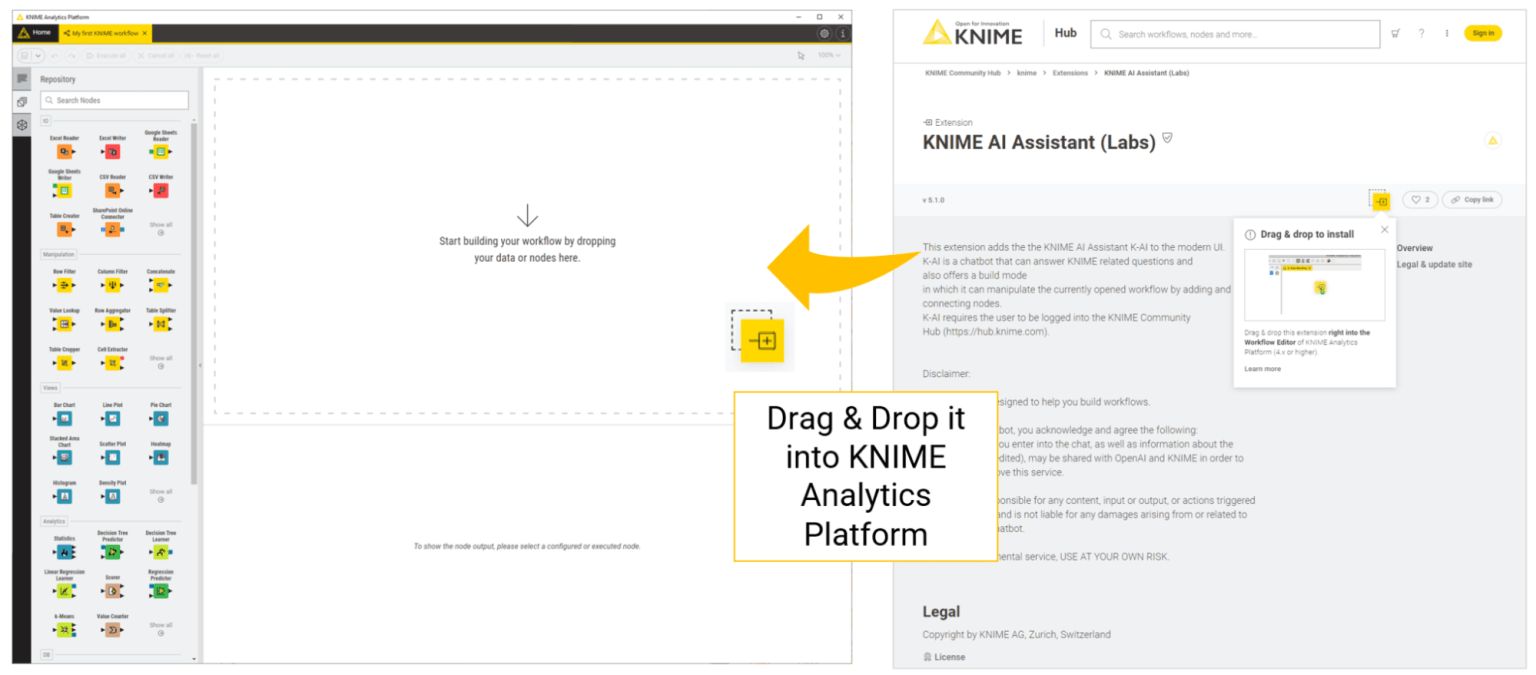The width and height of the screenshot is (1536, 675).
Task: Show all Manipulation nodes
Action: [160, 361]
